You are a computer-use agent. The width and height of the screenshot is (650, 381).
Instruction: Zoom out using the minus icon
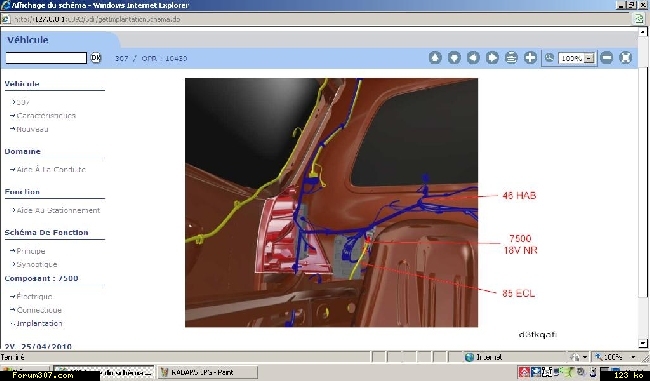(606, 58)
